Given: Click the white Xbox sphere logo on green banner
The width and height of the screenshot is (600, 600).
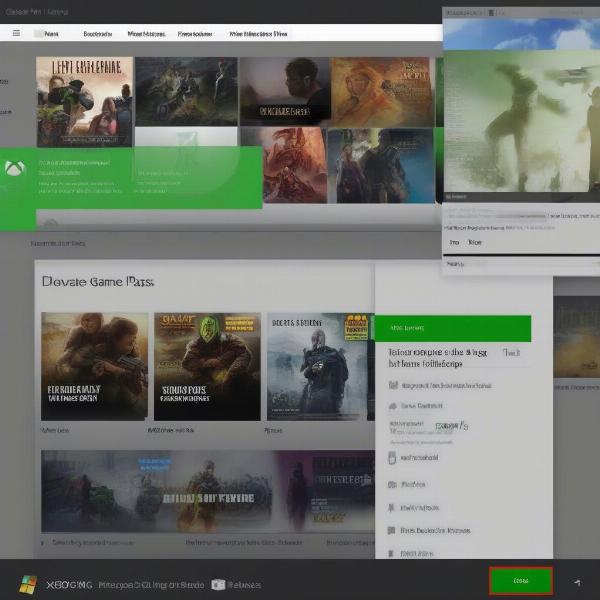Looking at the screenshot, I should click(15, 168).
